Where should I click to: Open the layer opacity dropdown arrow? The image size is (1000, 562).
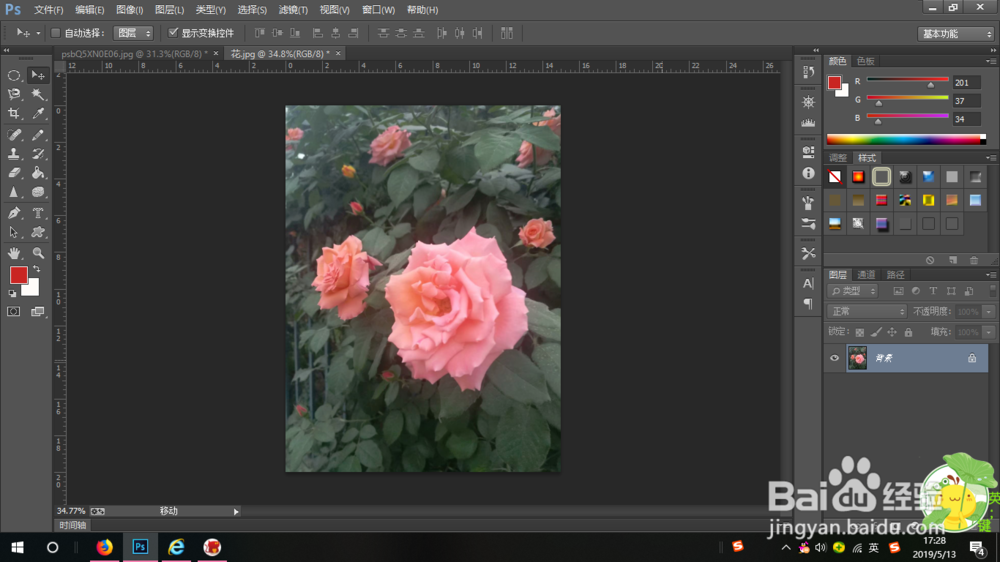click(x=989, y=312)
